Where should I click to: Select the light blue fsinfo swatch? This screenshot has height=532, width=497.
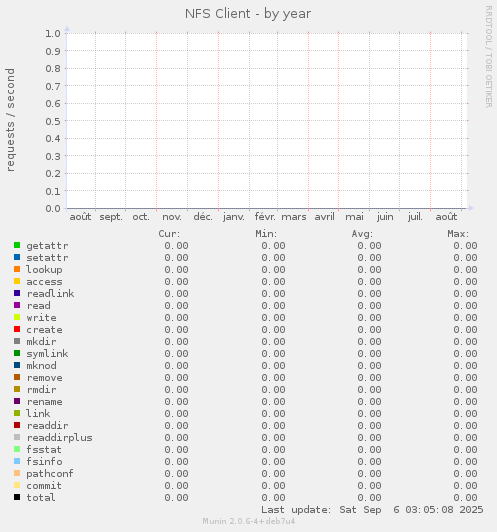tap(17, 461)
